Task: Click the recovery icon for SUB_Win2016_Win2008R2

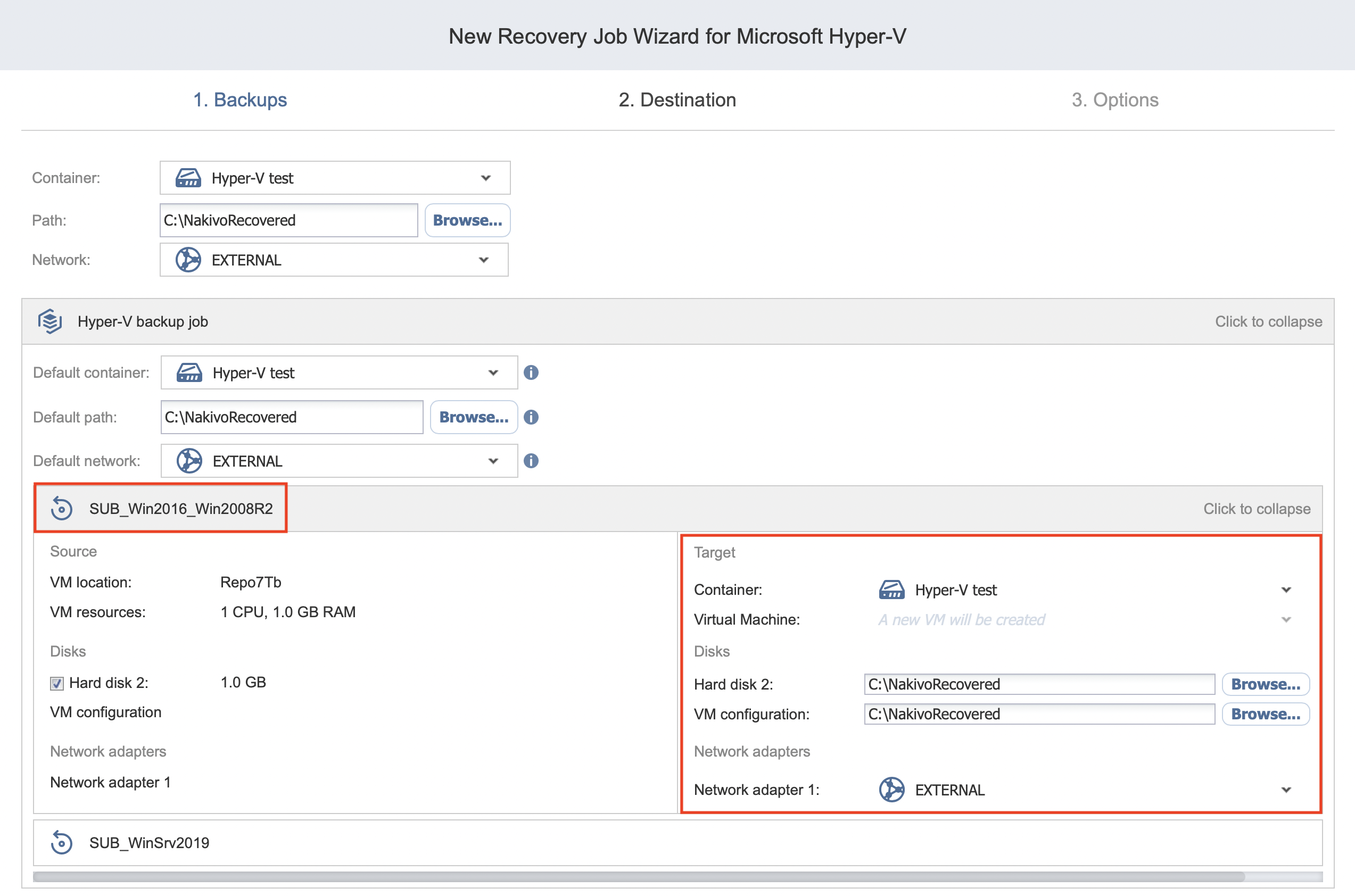Action: click(61, 508)
